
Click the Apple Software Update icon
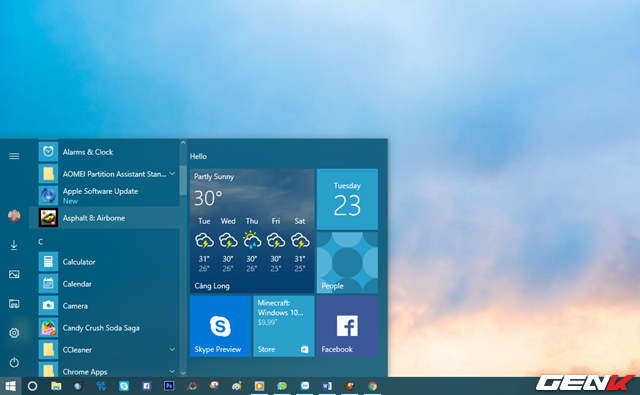tap(48, 195)
